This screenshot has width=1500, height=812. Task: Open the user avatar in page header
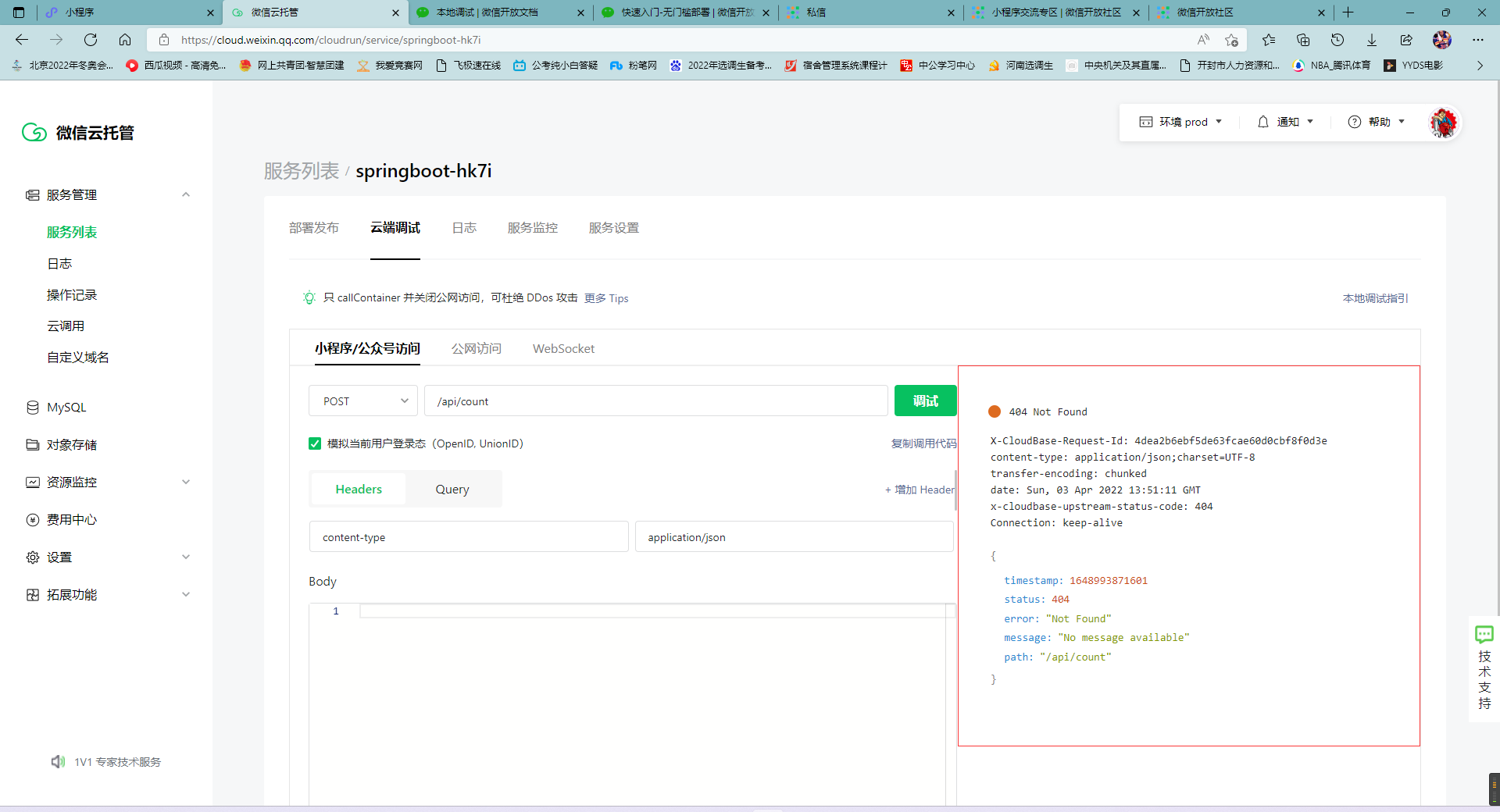pyautogui.click(x=1443, y=123)
